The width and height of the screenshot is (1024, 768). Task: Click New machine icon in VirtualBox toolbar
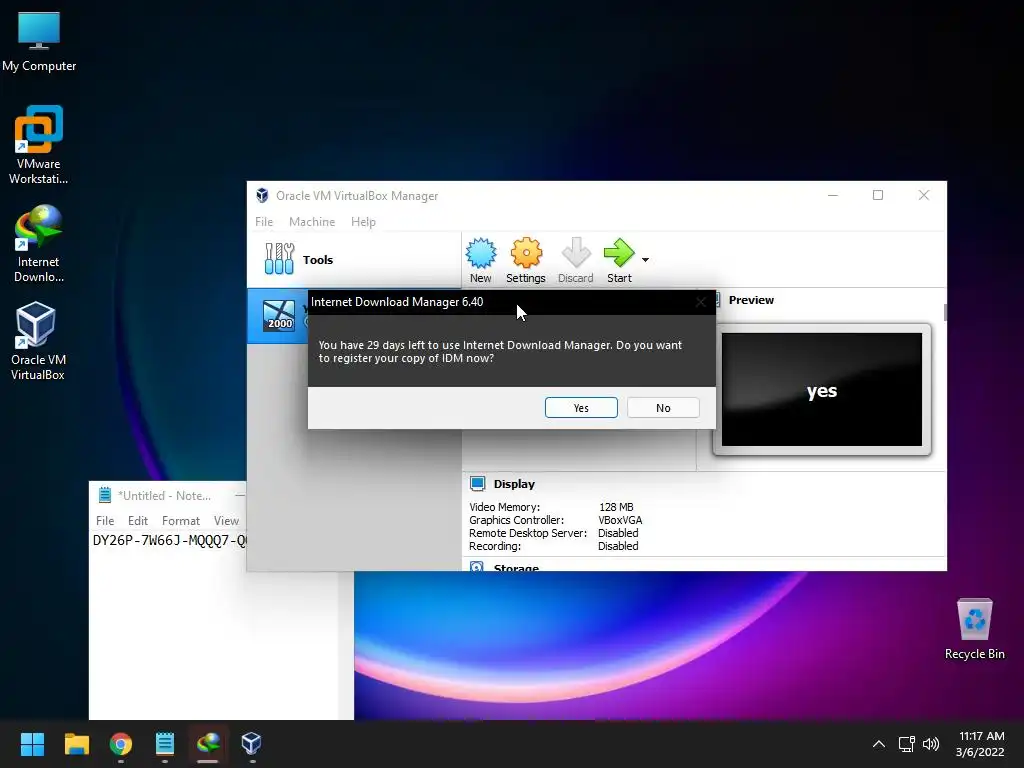[481, 260]
